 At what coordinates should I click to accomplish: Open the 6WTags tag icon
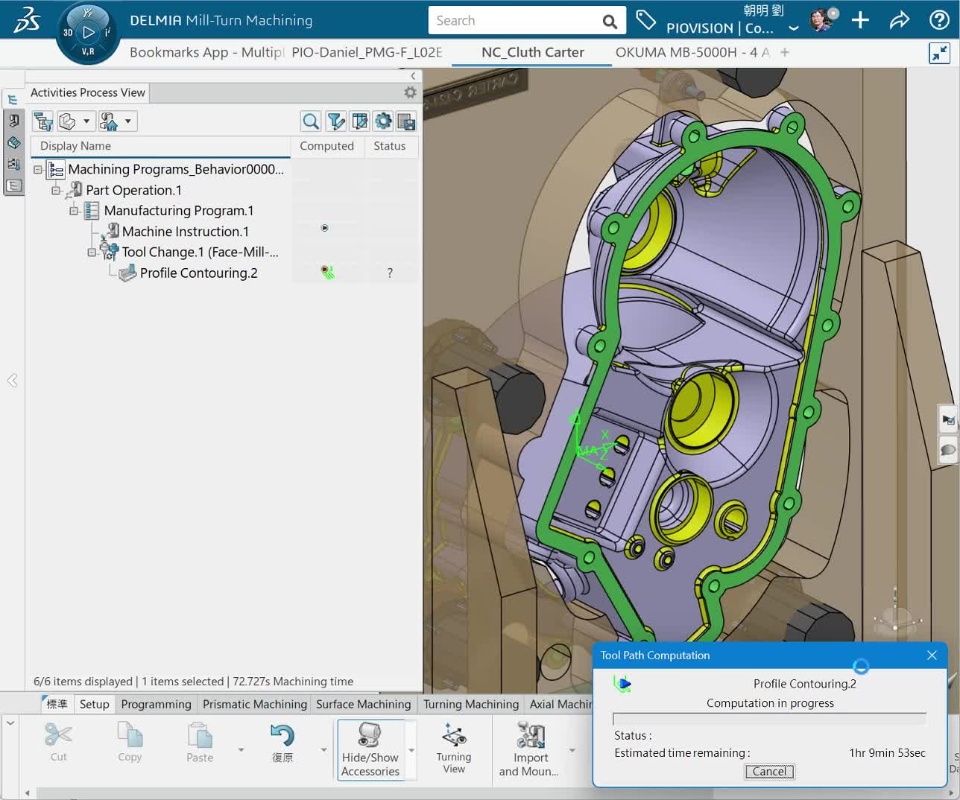coord(646,20)
